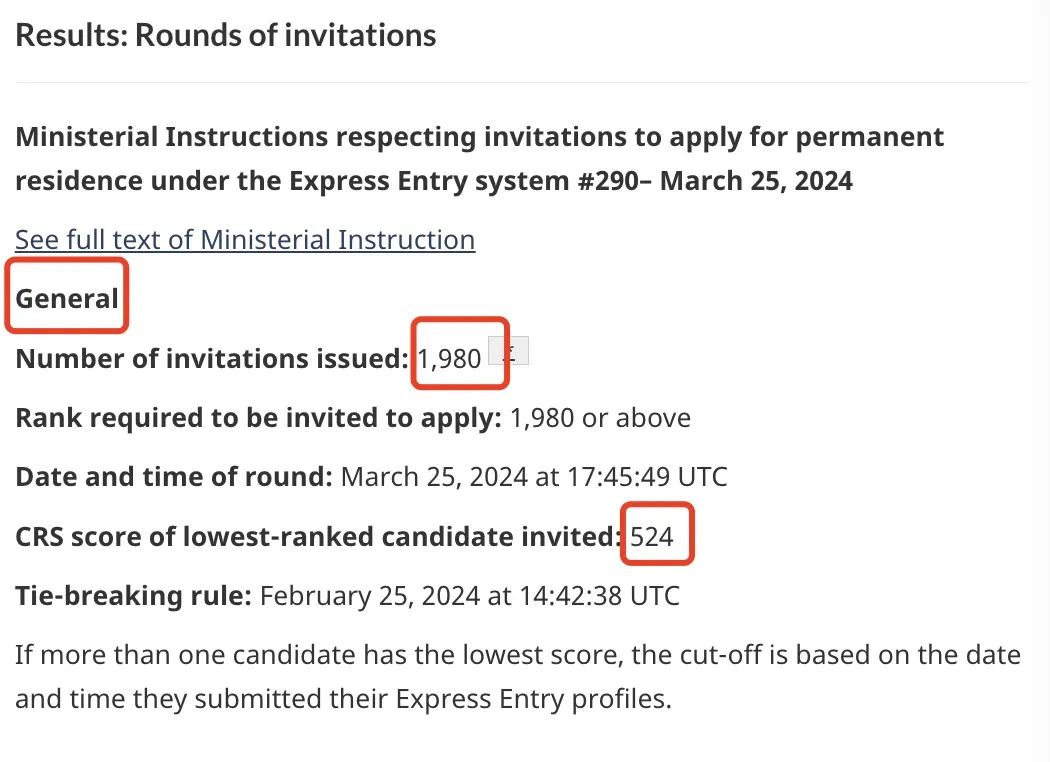Open the full text of Ministerial Instruction link

point(245,240)
